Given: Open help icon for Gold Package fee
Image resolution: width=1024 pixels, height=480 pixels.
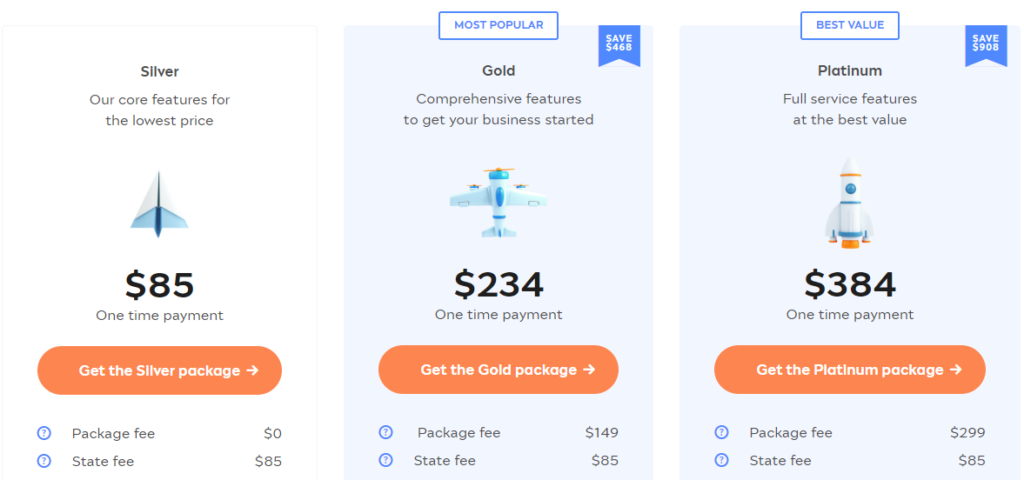Looking at the screenshot, I should coord(386,432).
